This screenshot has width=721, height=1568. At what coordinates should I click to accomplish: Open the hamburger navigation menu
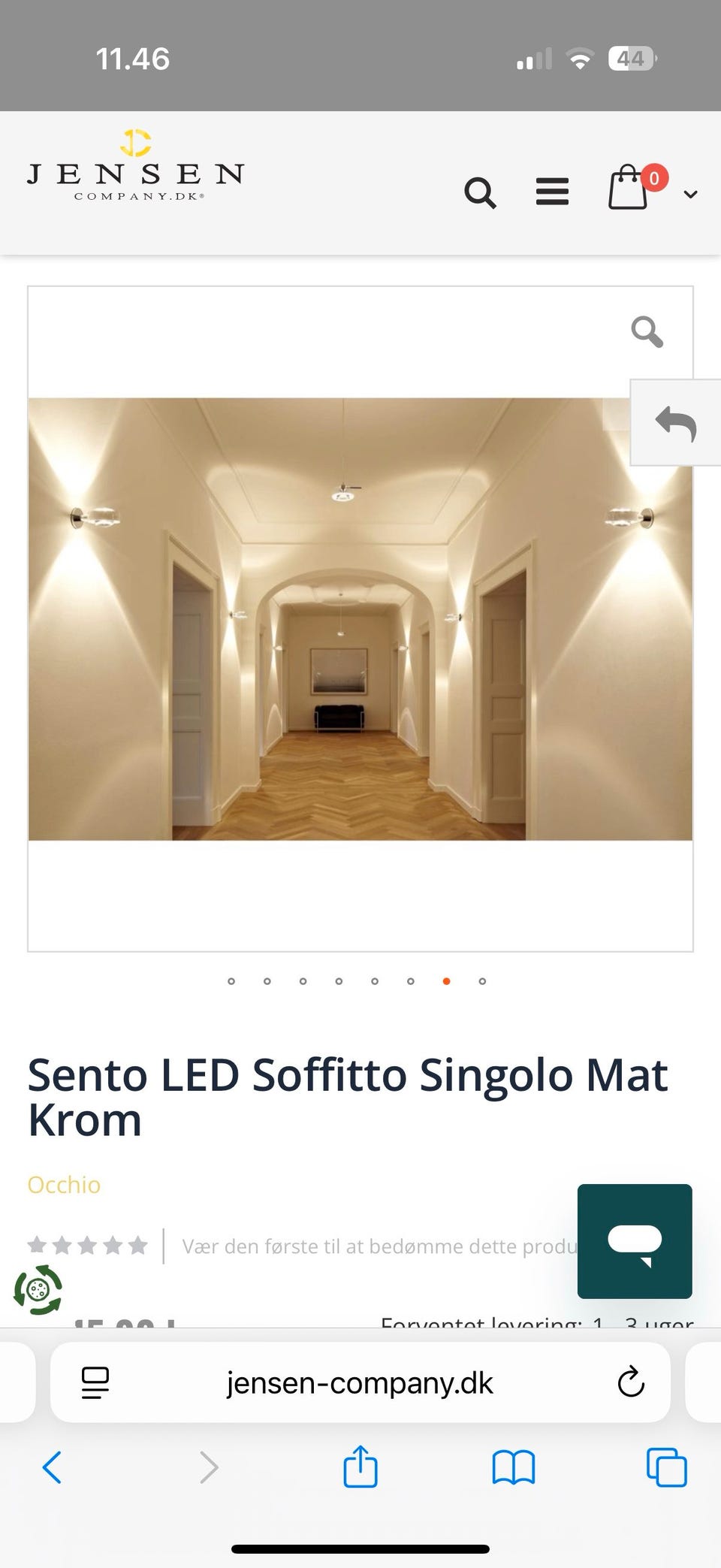[x=552, y=192]
